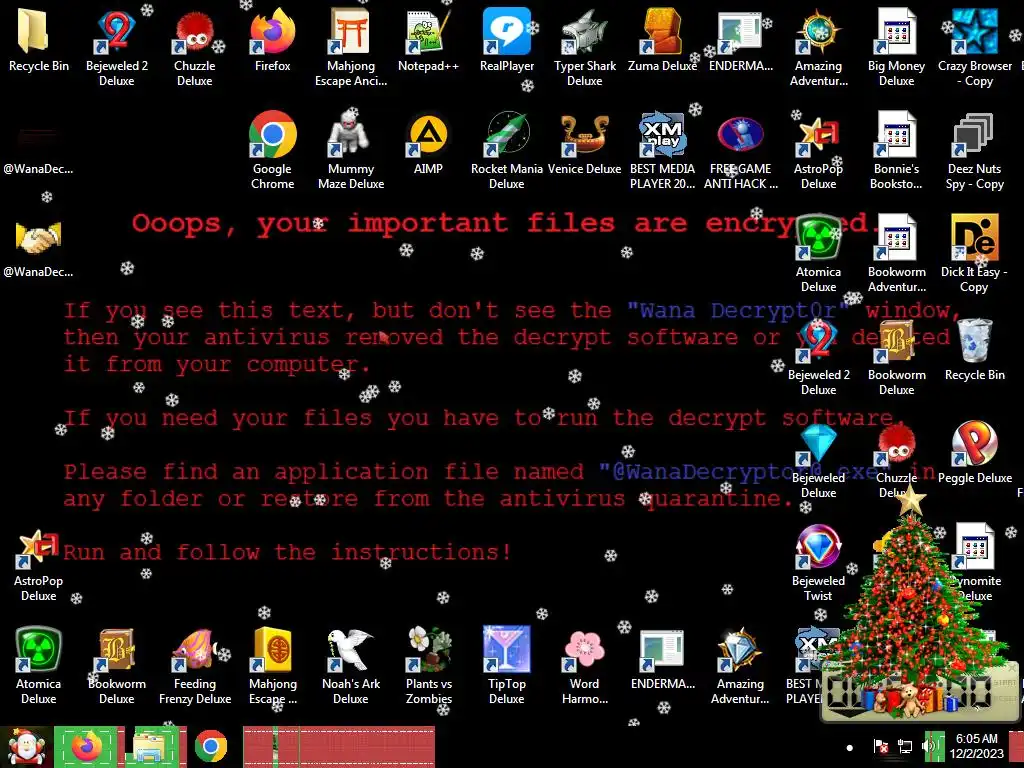Open the taskbar clock showing 6:05 AM

click(976, 746)
